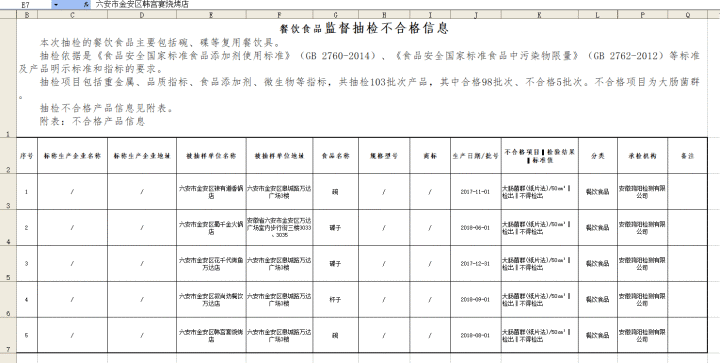The height and width of the screenshot is (363, 720).
Task: Select column H header
Action: point(384,15)
